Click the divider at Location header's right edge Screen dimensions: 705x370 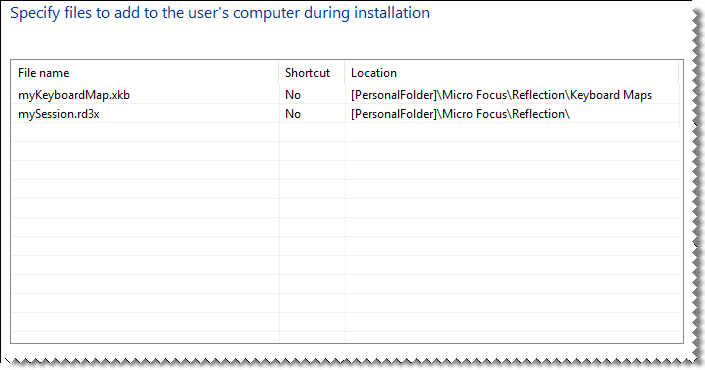click(678, 73)
